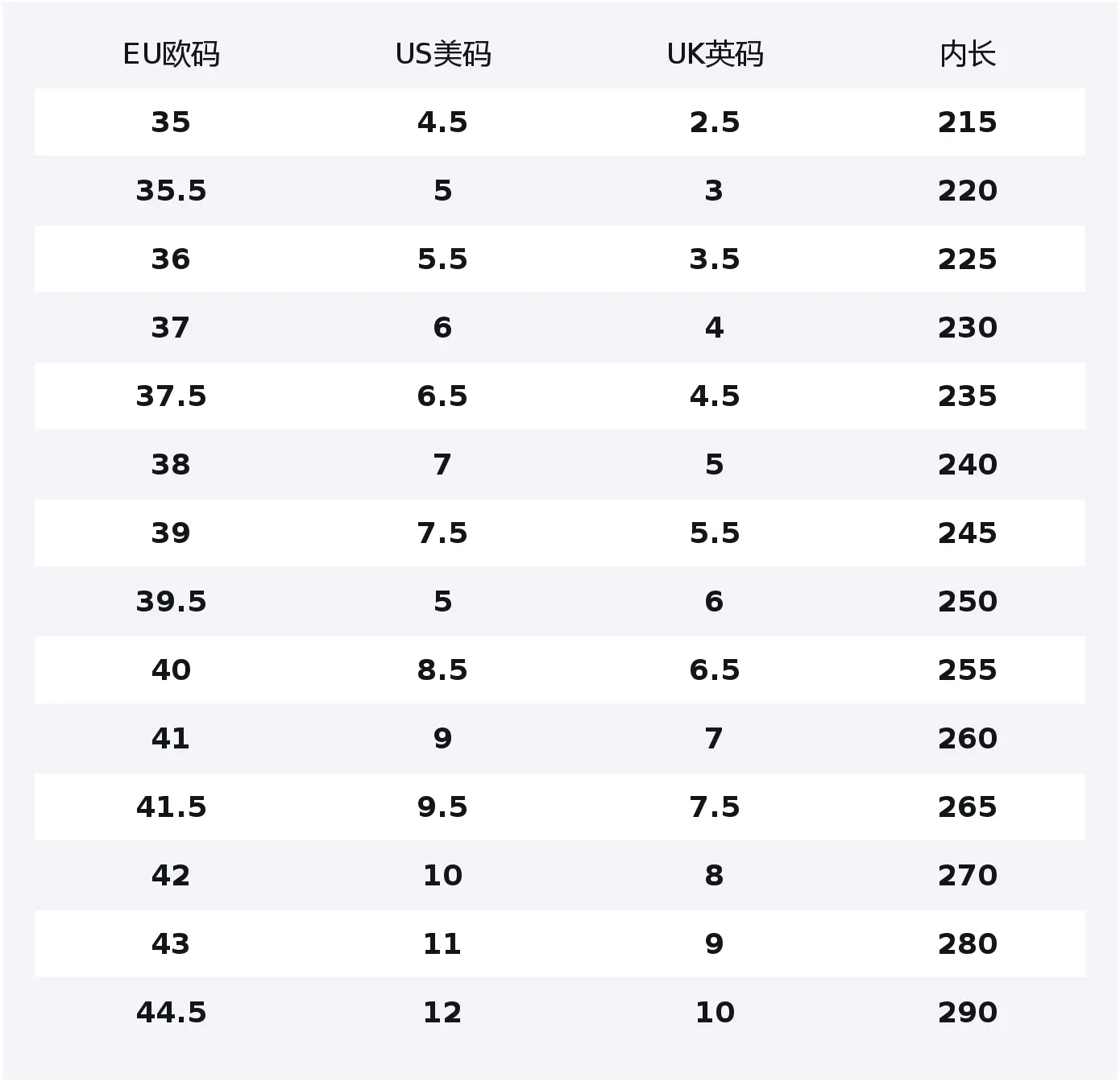The width and height of the screenshot is (1120, 1082).
Task: Click the 270 inner length value
Action: tap(967, 876)
